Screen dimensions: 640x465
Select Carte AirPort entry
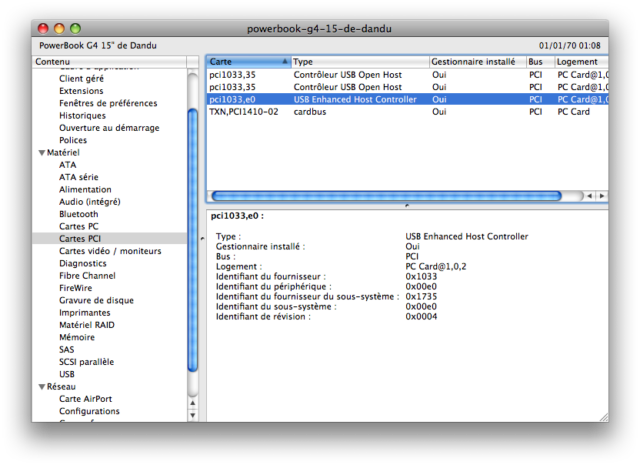[85, 399]
